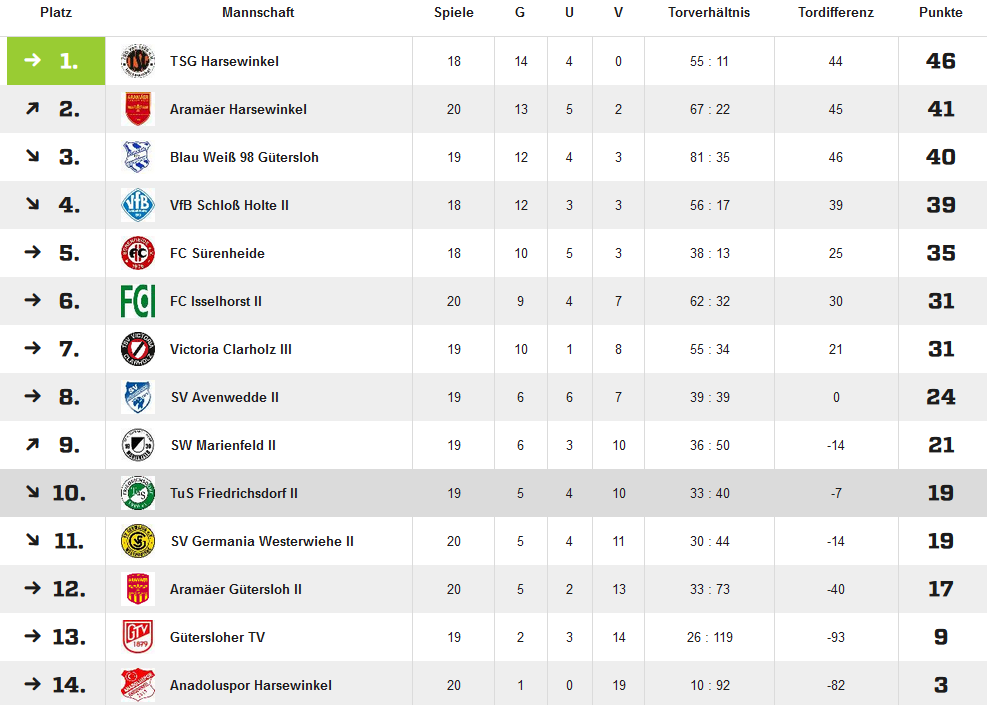This screenshot has width=987, height=709.
Task: Click the Aramäer Harsewinkel red crest
Action: pyautogui.click(x=138, y=109)
